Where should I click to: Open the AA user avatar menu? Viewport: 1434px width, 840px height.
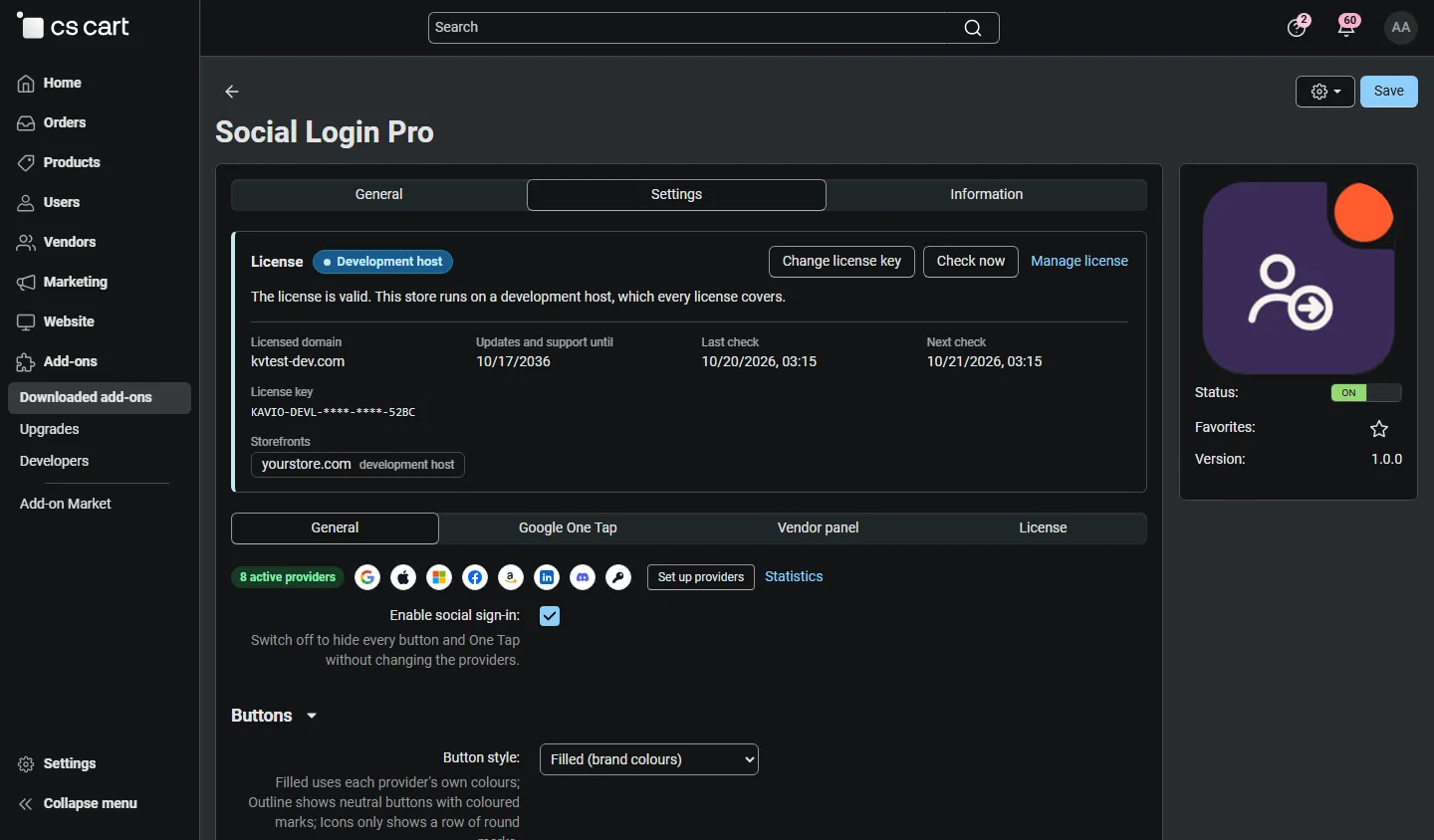[1401, 28]
